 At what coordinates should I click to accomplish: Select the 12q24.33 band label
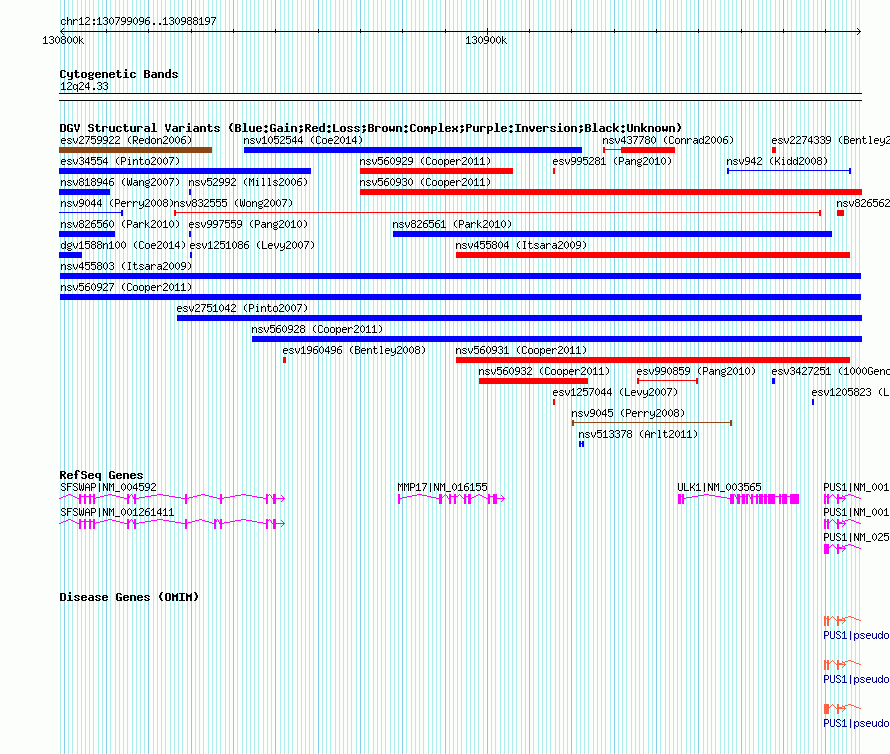pyautogui.click(x=85, y=86)
